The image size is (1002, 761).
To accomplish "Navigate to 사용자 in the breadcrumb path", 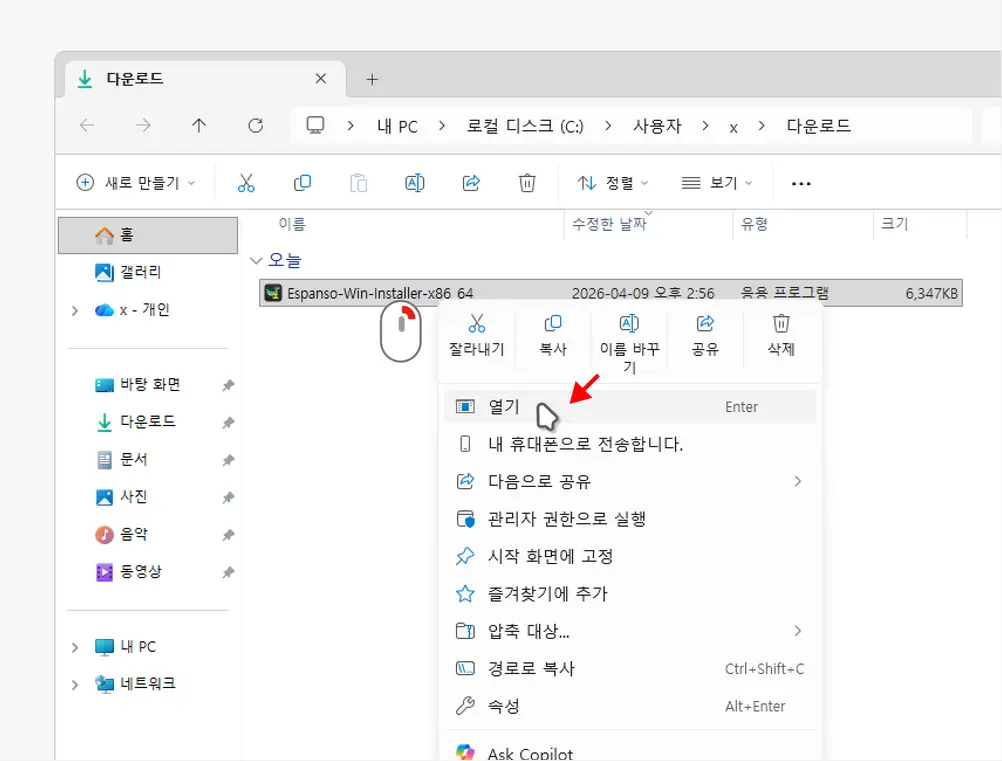I will point(661,126).
